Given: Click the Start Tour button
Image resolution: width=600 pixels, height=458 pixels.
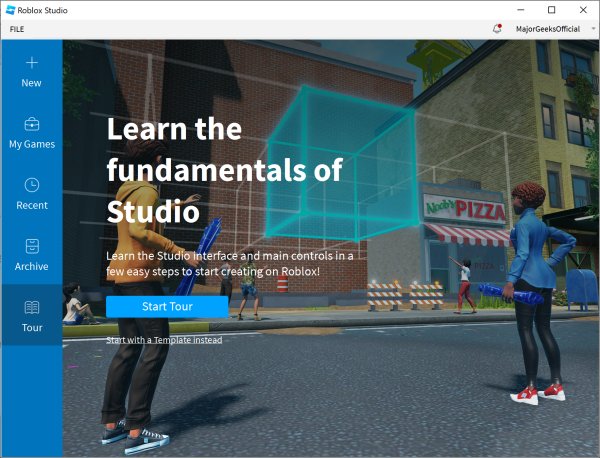Looking at the screenshot, I should [167, 306].
